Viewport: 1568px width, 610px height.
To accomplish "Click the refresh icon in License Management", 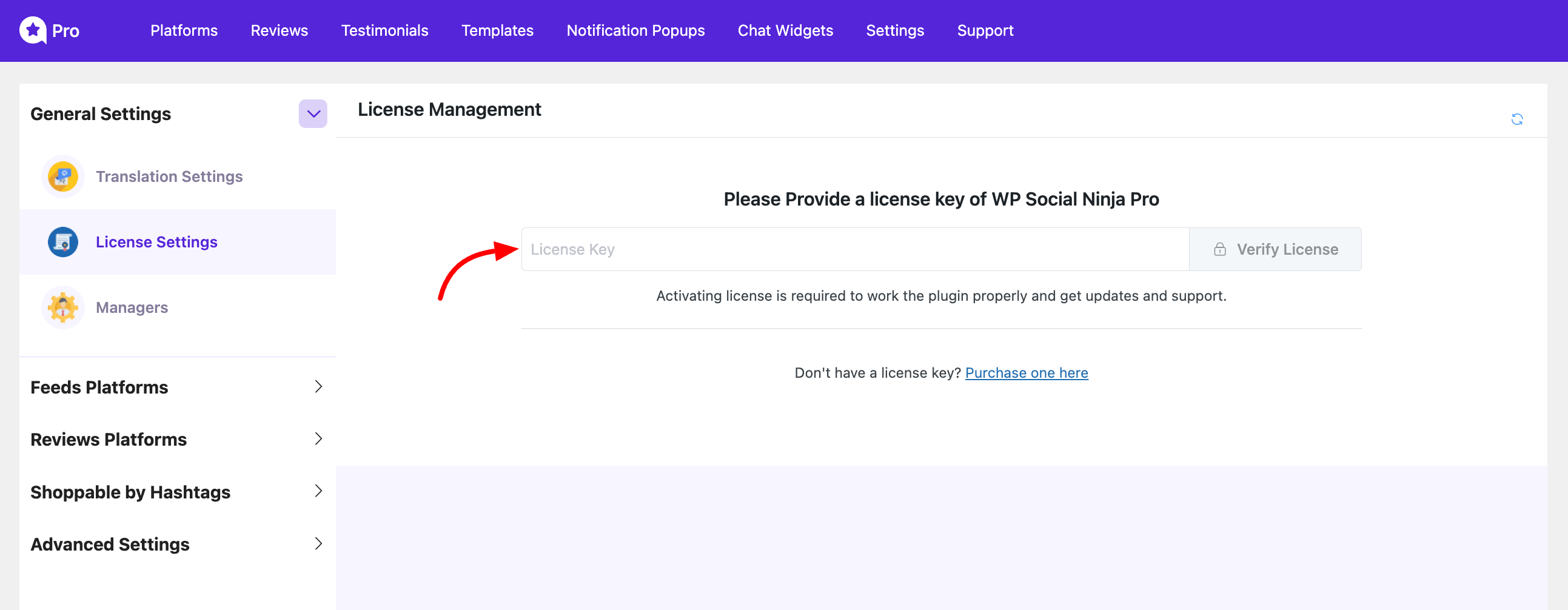I will click(1516, 119).
